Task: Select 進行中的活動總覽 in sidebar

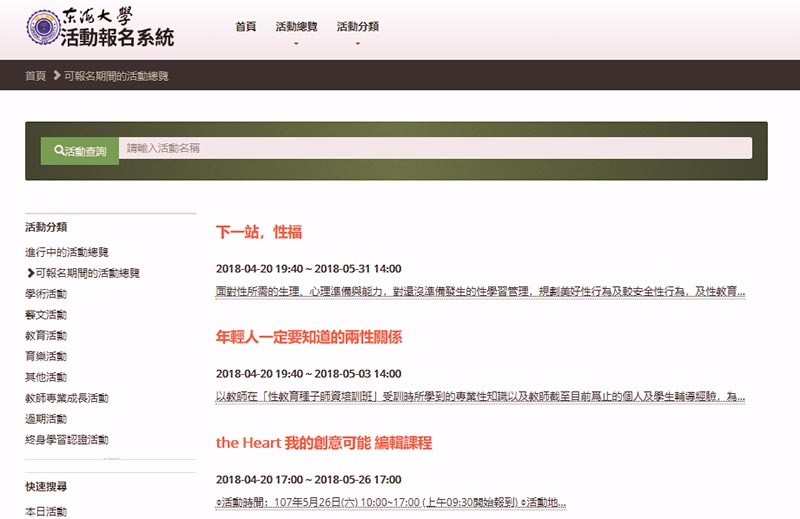Action: coord(67,252)
